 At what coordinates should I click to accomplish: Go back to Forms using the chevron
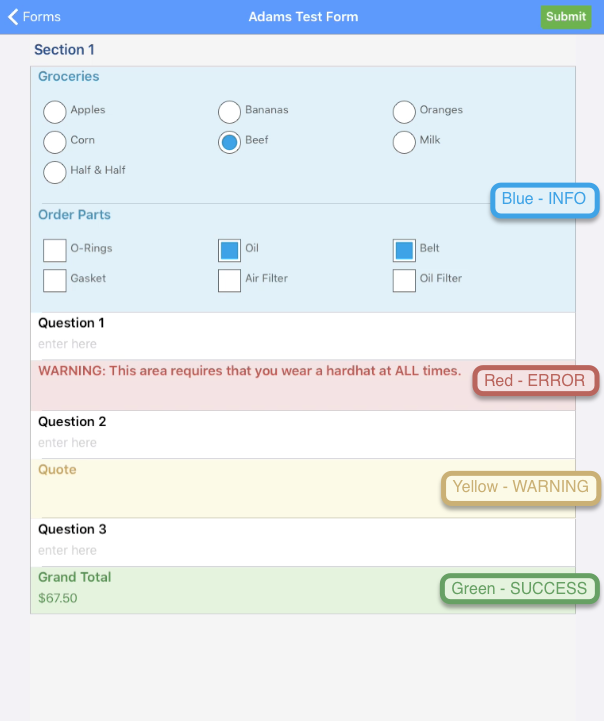coord(13,17)
